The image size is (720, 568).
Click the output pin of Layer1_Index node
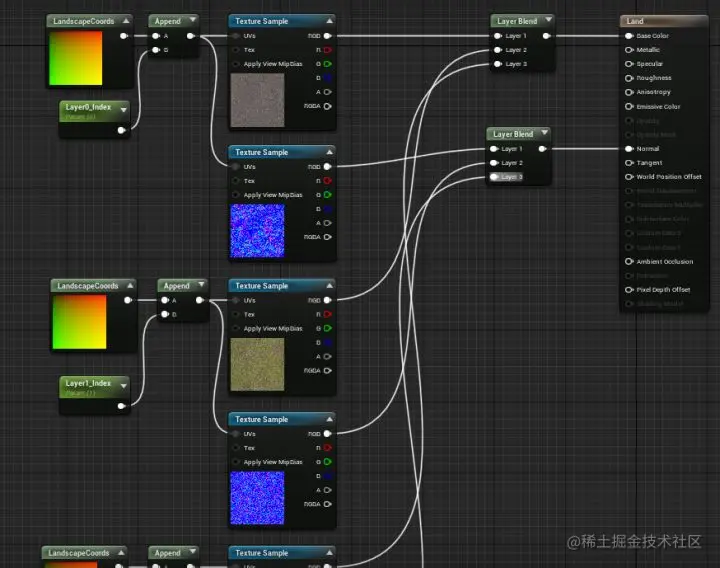pyautogui.click(x=122, y=406)
